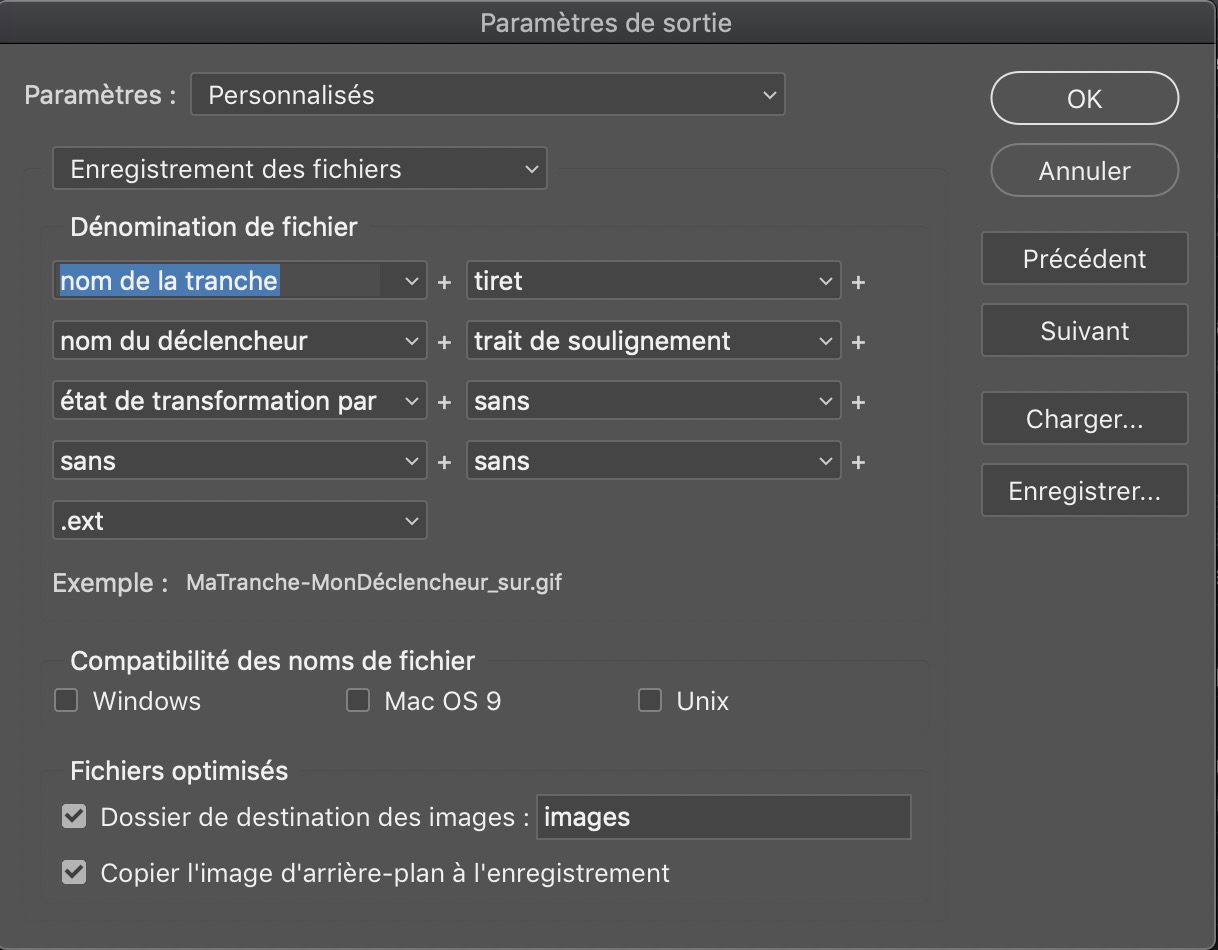The height and width of the screenshot is (950, 1218).
Task: Open the nom du déclencheur dropdown
Action: pyautogui.click(x=238, y=340)
